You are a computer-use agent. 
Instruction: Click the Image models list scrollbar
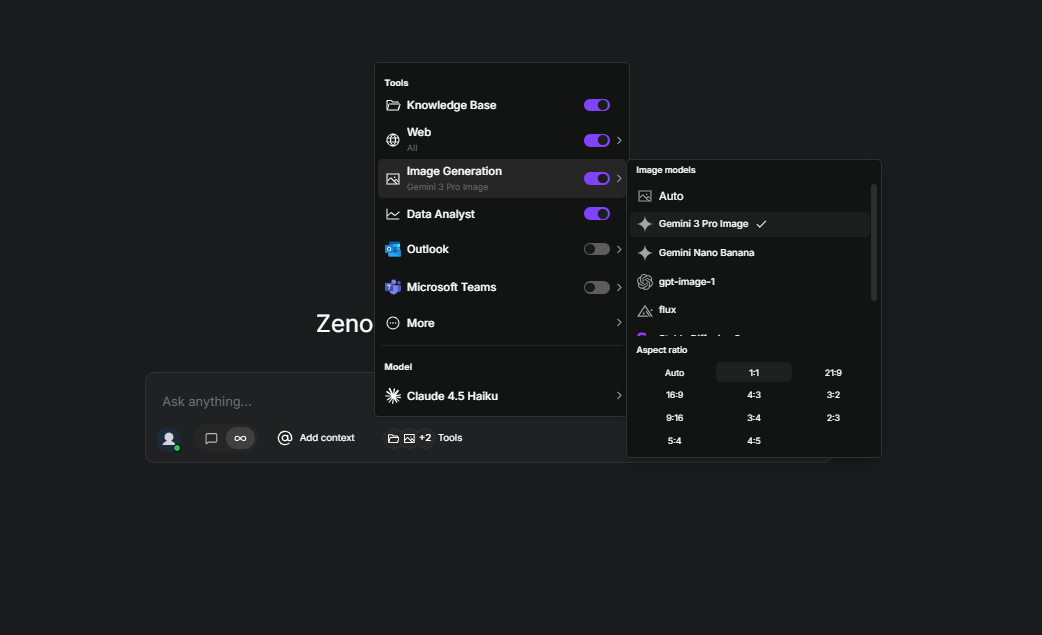[874, 242]
